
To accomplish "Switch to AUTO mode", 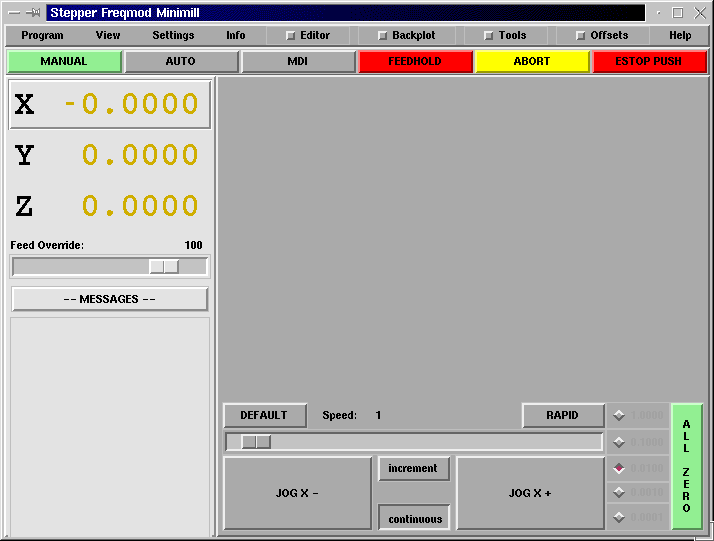I will pyautogui.click(x=181, y=61).
